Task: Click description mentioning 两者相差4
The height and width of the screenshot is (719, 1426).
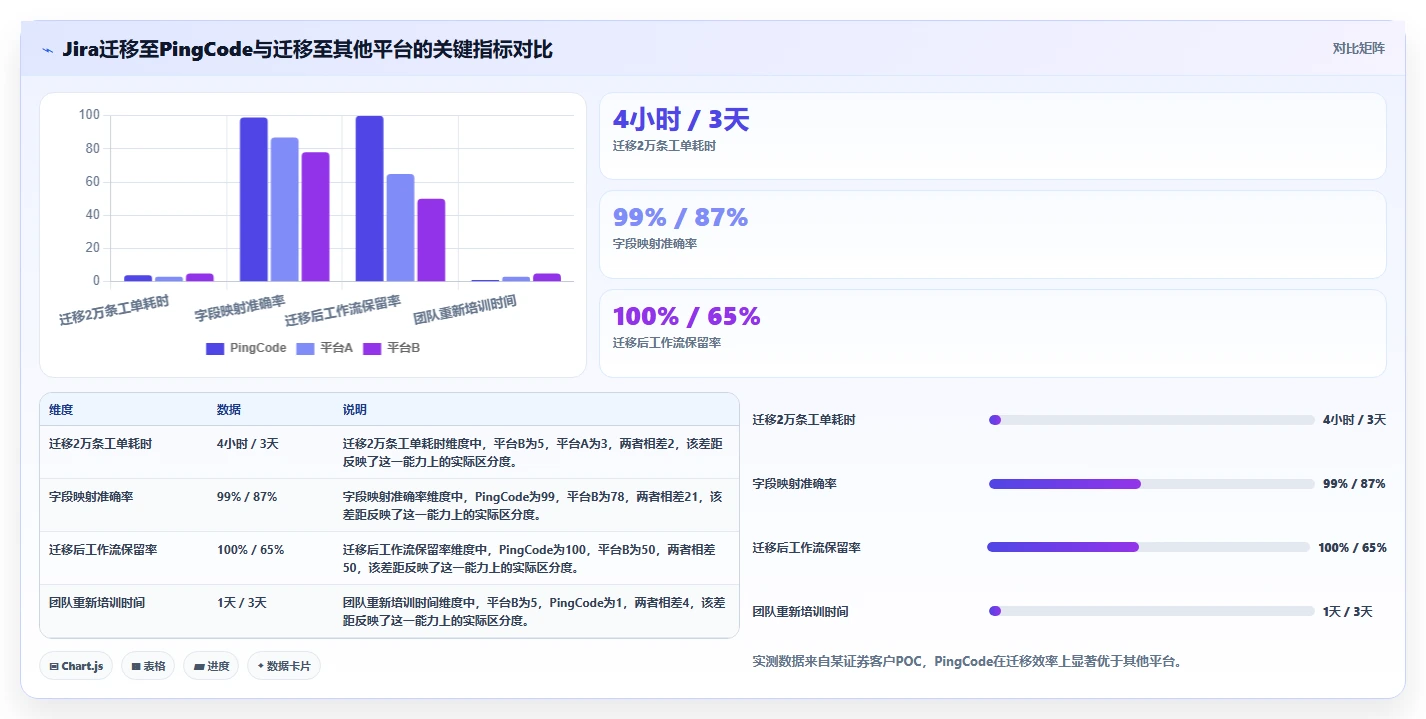Action: [x=534, y=612]
